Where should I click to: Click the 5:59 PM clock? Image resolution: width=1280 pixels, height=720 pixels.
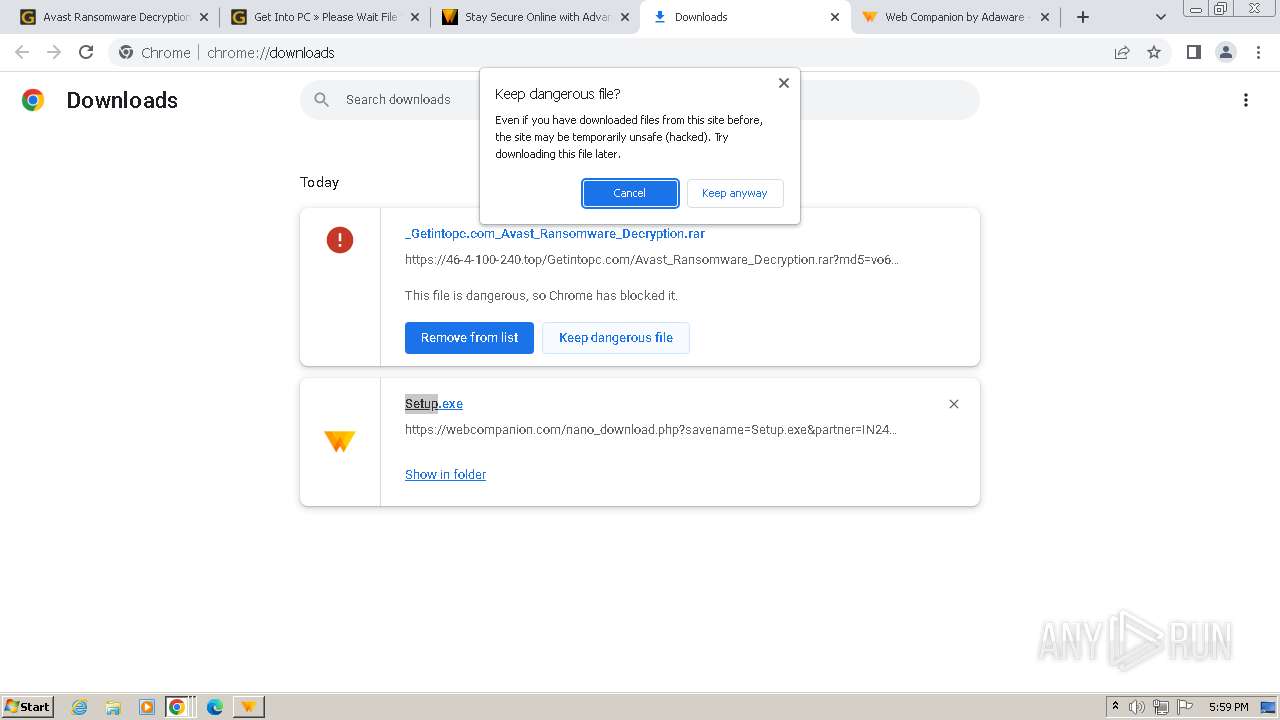1229,707
